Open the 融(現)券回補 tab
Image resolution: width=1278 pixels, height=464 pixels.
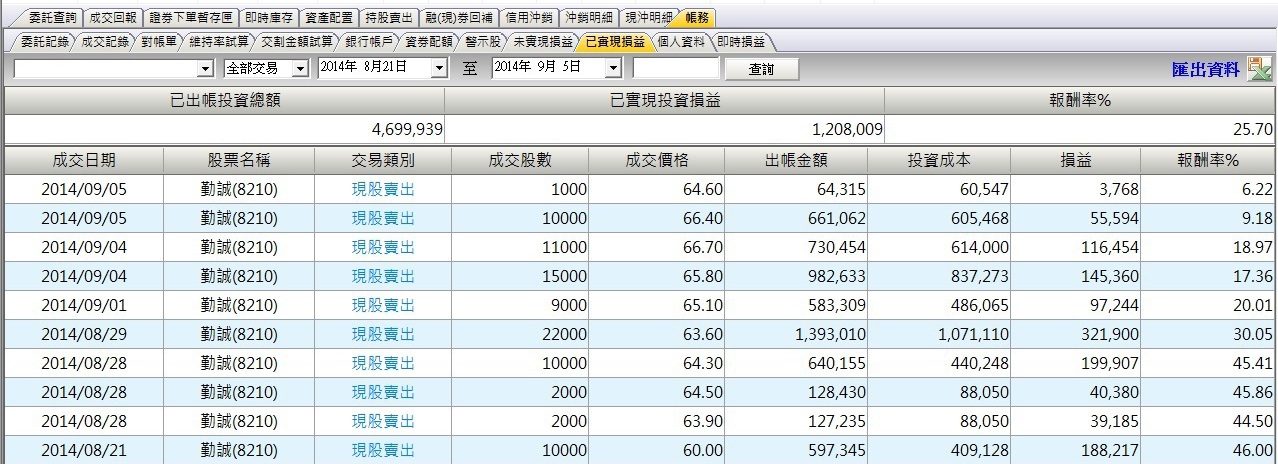tap(458, 18)
